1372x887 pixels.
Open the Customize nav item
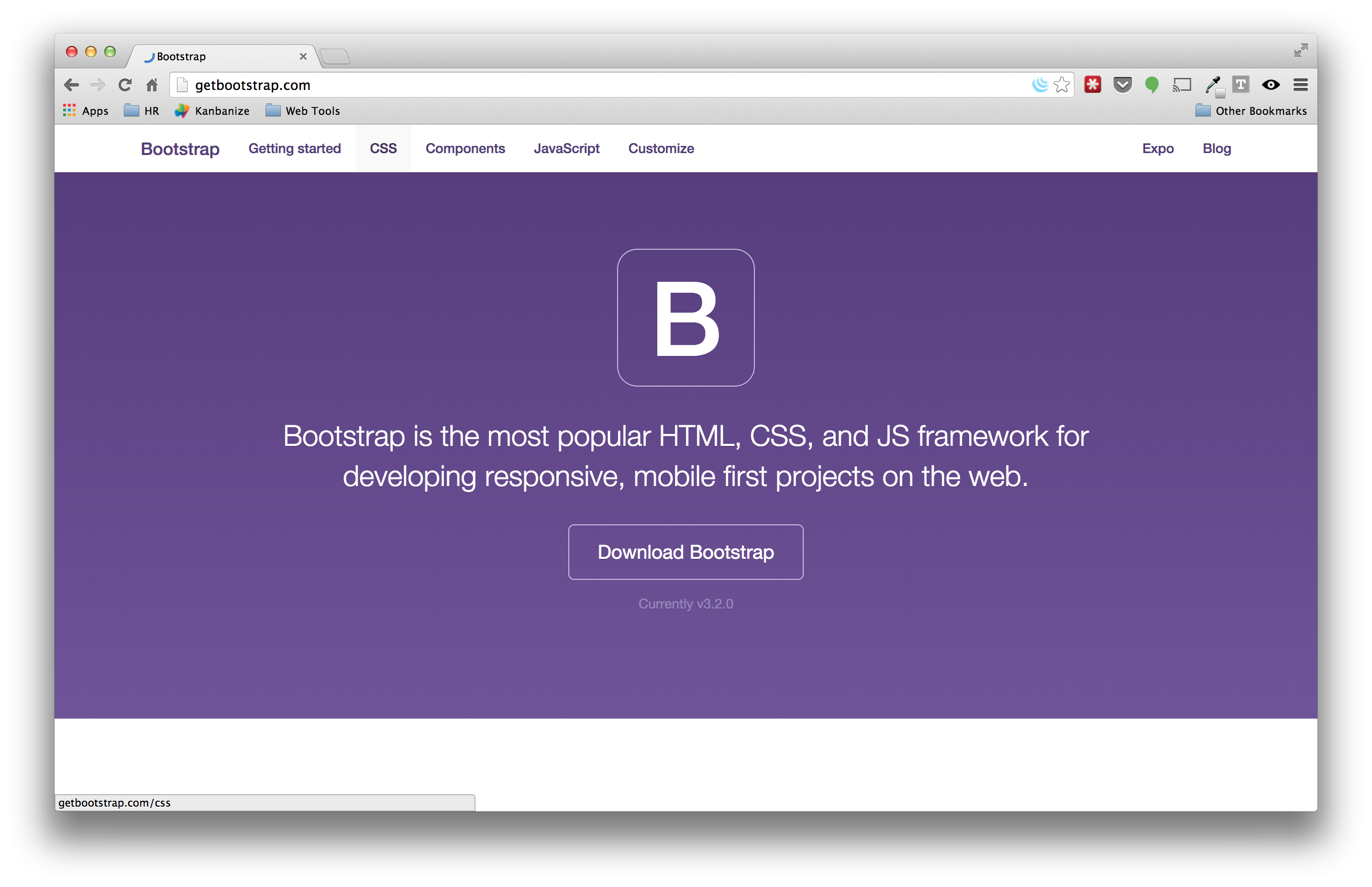(x=661, y=149)
